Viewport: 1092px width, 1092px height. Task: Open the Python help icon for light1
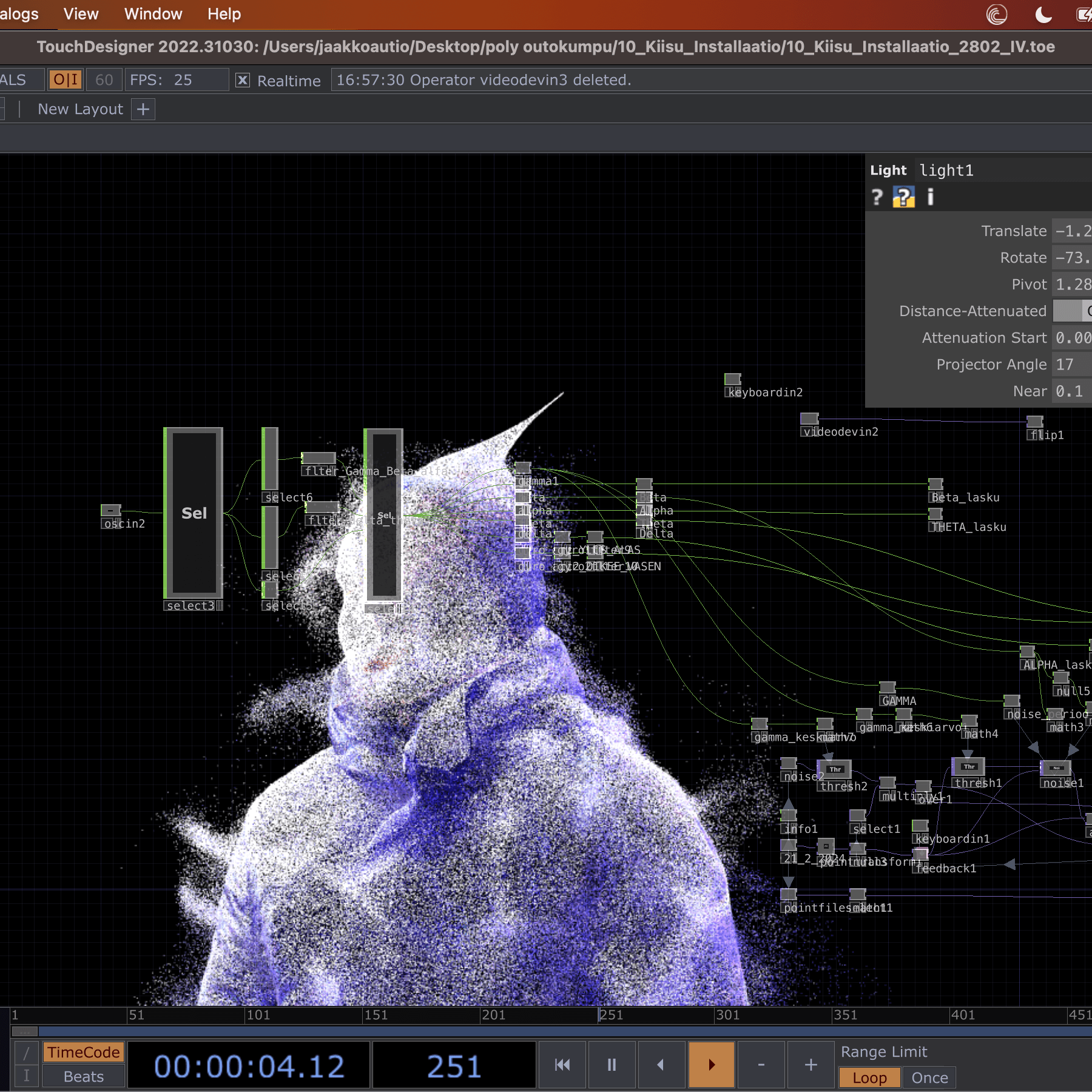click(903, 197)
